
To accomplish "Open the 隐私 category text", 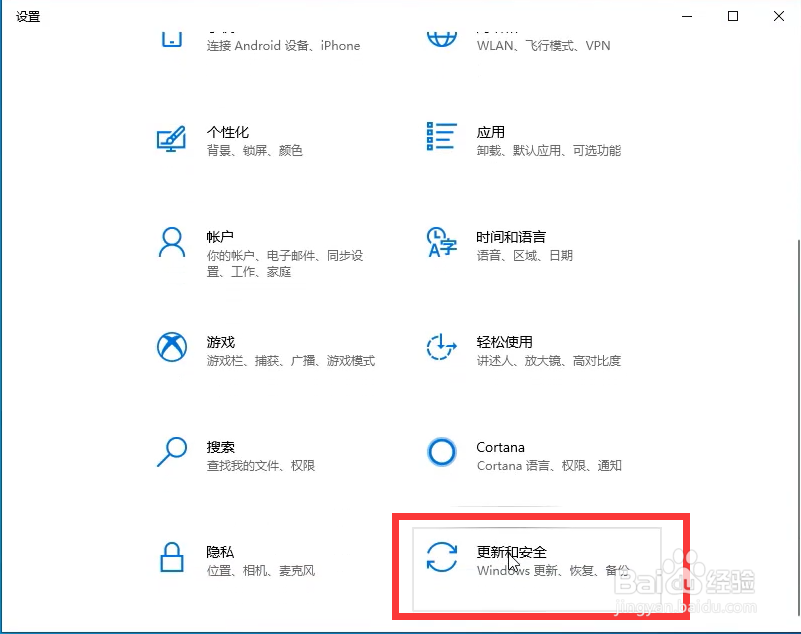I will pos(220,552).
